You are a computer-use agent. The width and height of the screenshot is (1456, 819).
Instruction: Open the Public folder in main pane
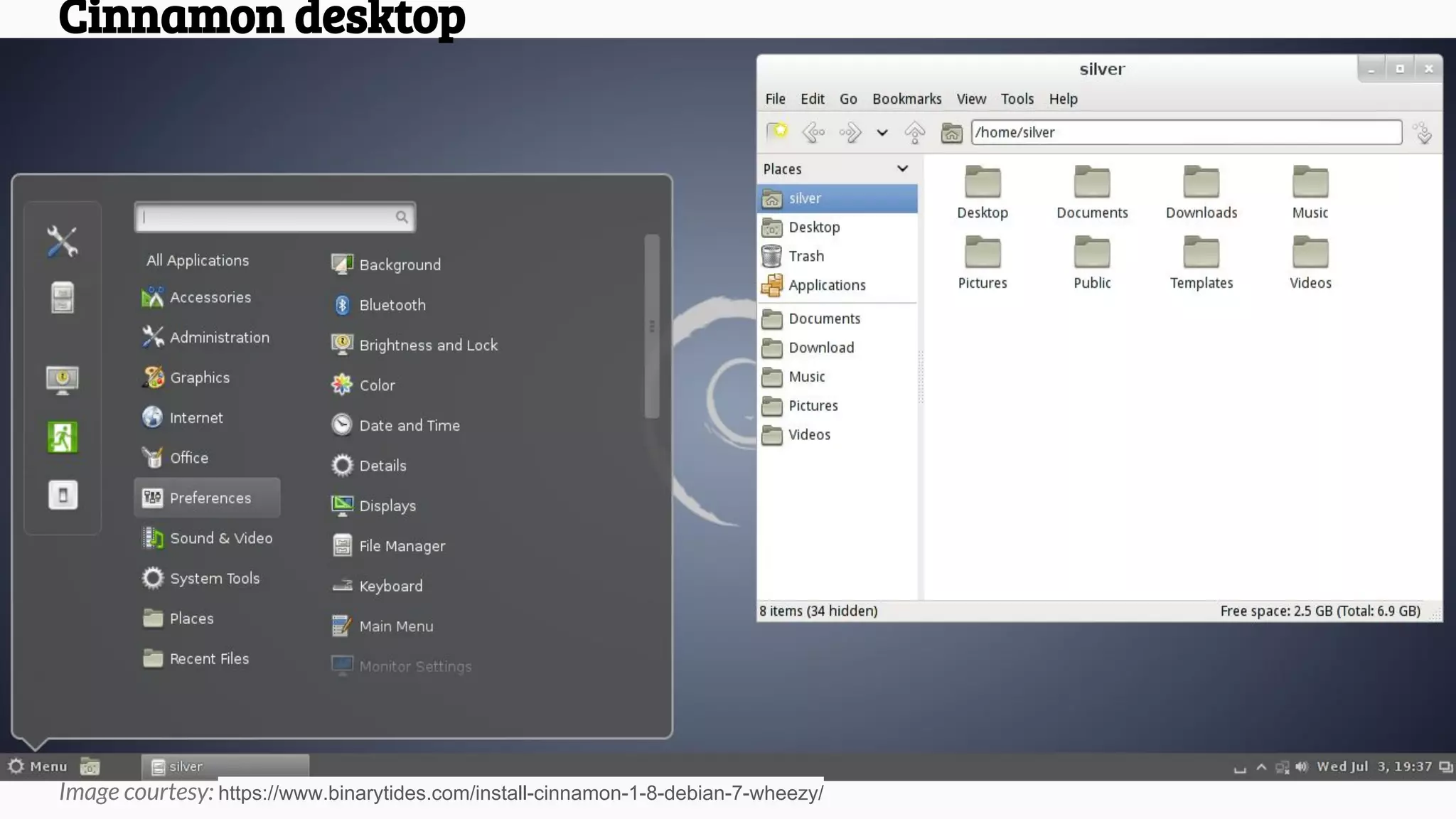[x=1092, y=262]
